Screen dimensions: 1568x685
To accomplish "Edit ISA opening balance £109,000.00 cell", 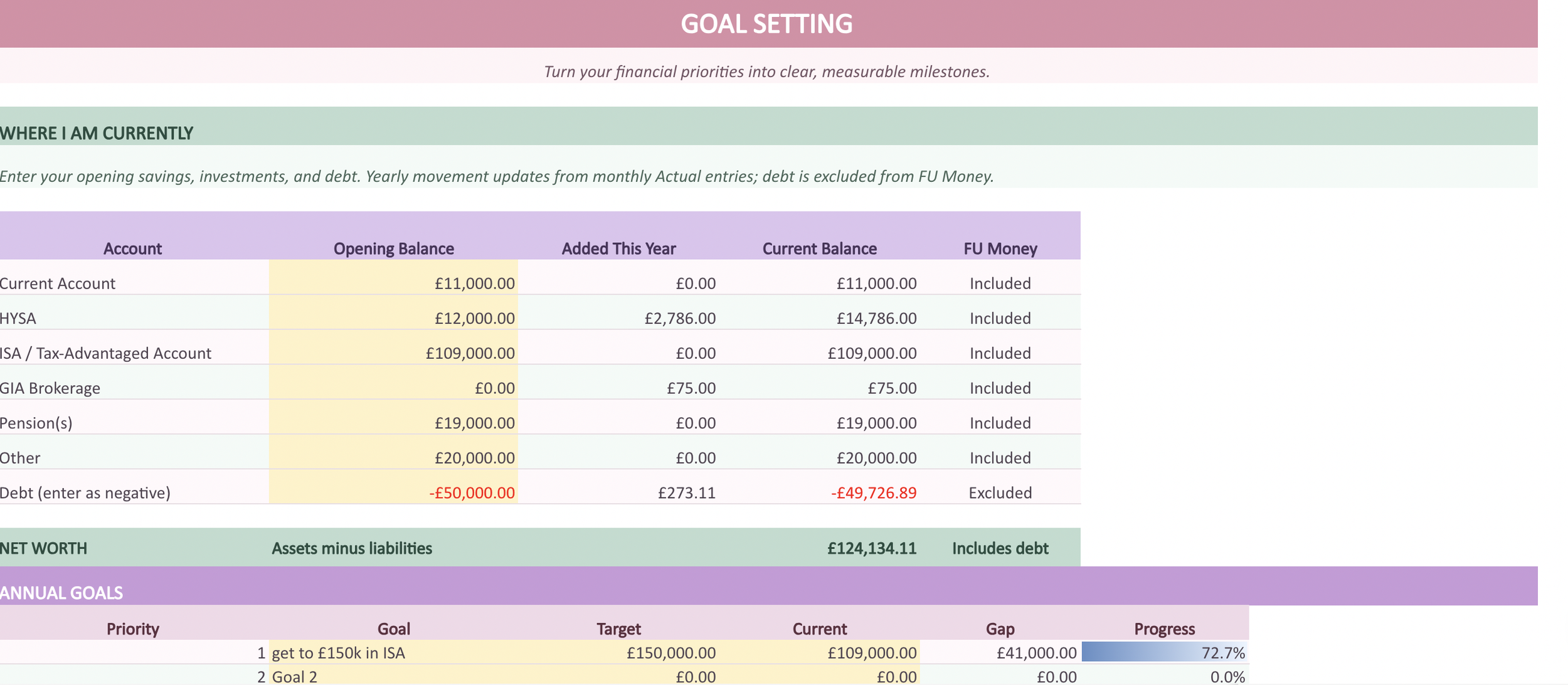I will tap(394, 348).
